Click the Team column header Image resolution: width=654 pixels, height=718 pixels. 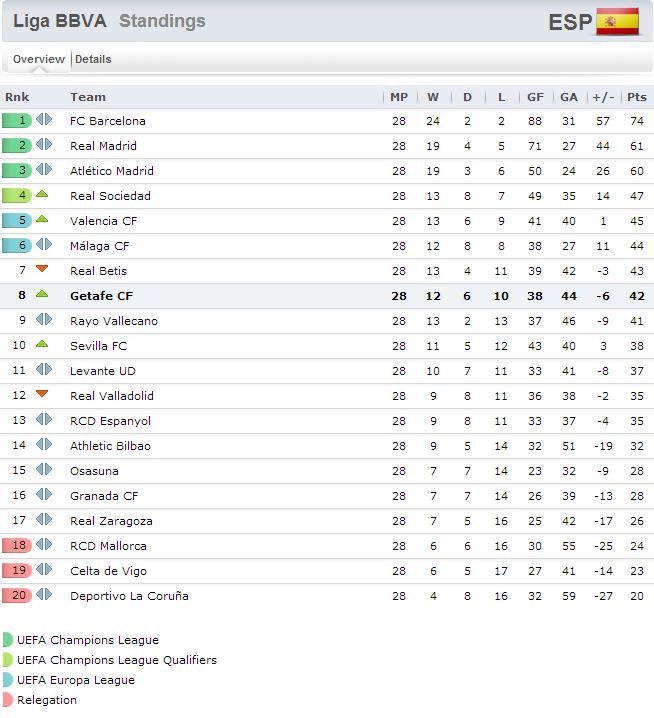pos(88,97)
